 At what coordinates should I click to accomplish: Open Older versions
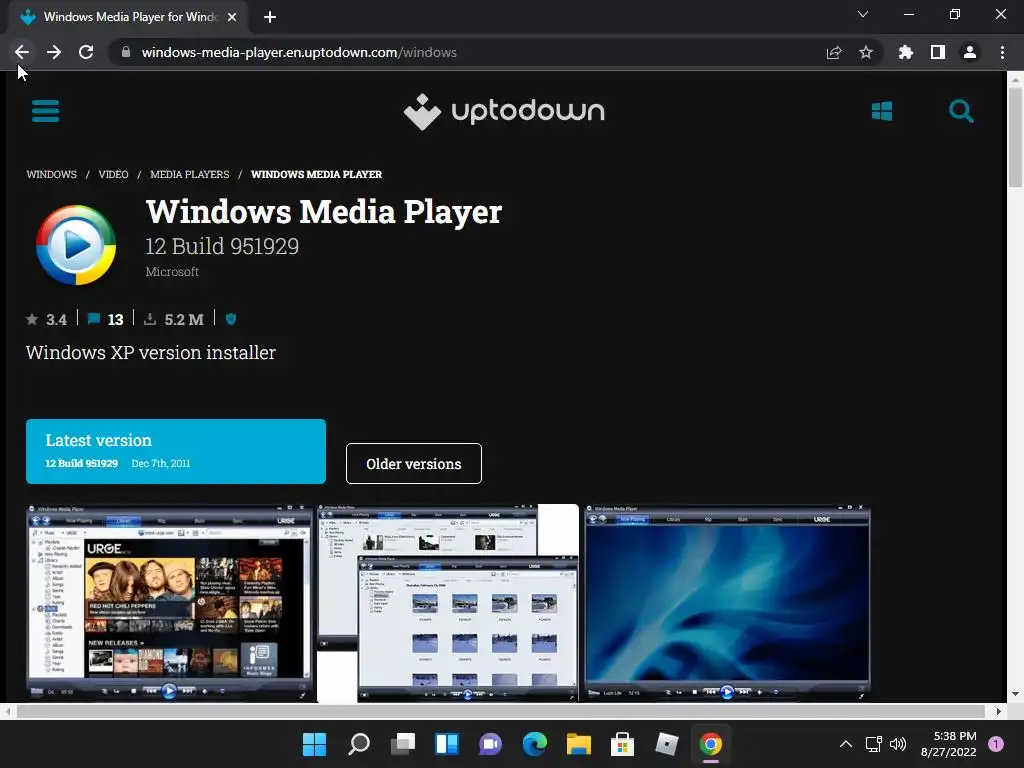point(414,464)
